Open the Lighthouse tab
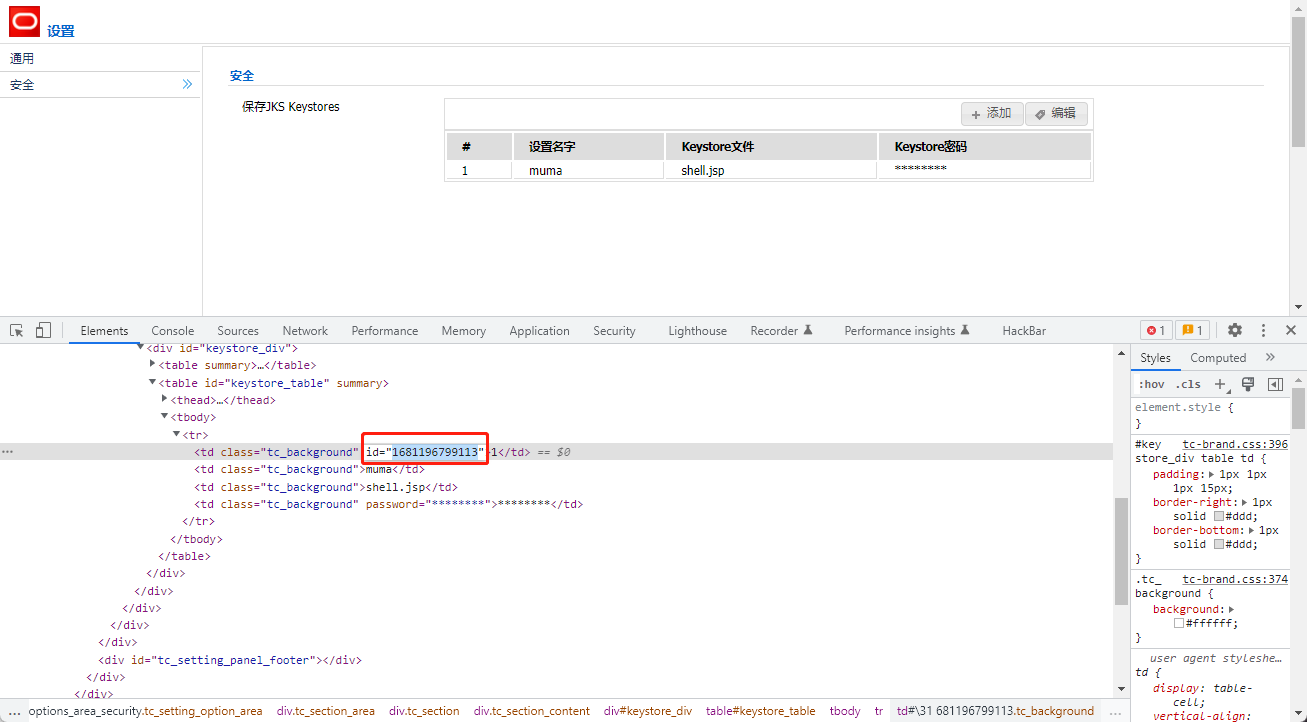The image size is (1307, 722). click(698, 331)
